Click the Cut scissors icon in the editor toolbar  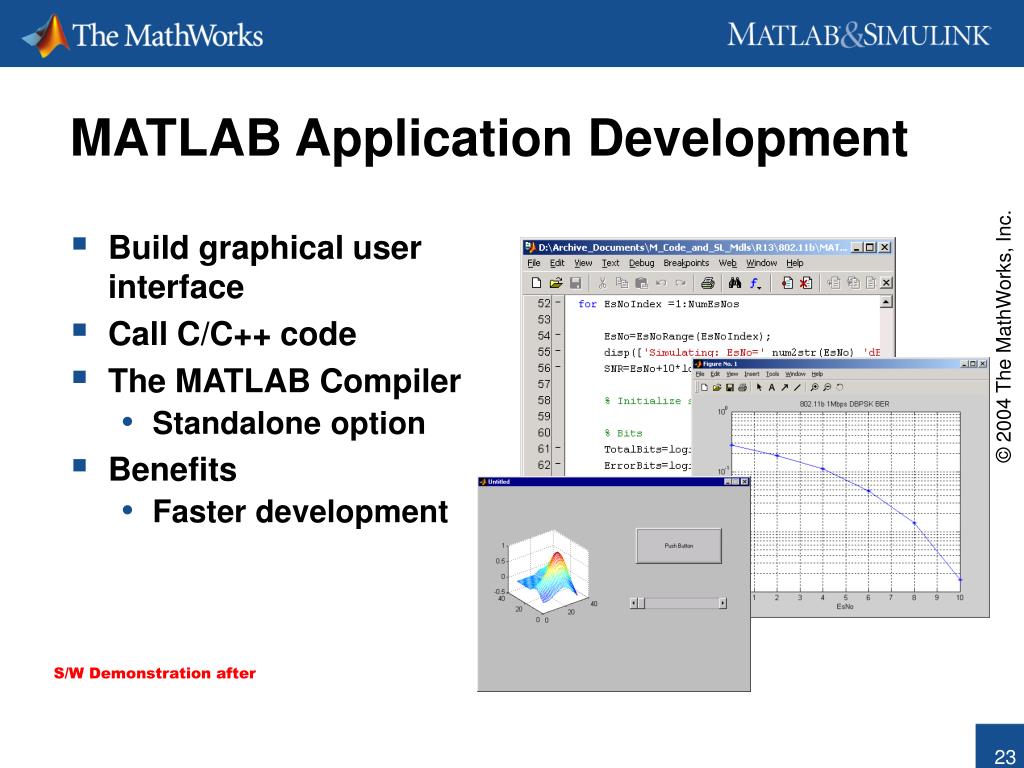click(602, 283)
